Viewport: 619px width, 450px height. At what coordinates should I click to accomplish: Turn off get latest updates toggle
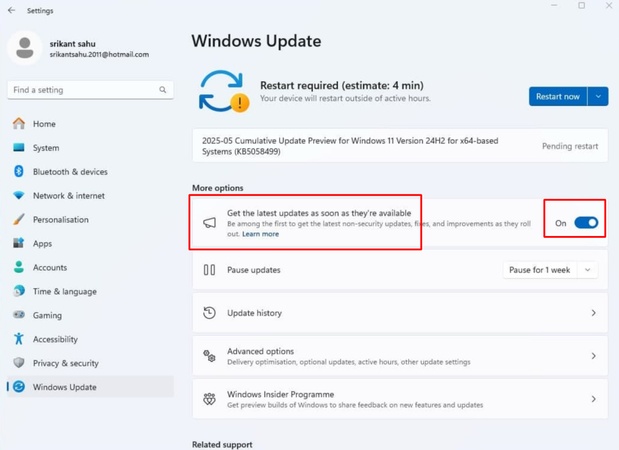point(586,223)
